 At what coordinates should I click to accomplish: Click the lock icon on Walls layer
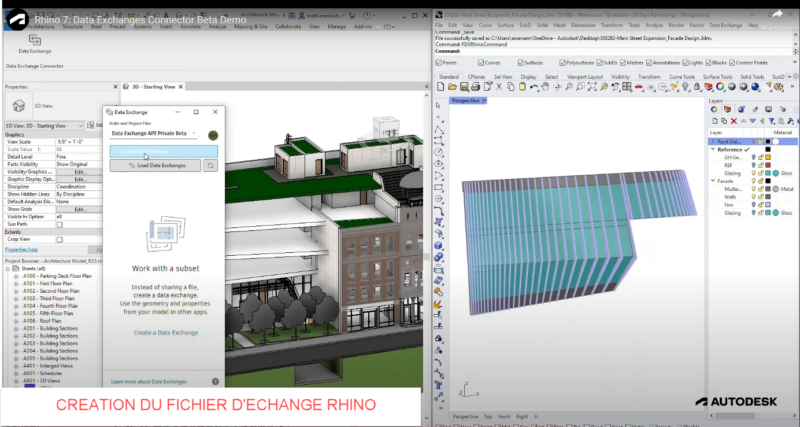pyautogui.click(x=762, y=195)
